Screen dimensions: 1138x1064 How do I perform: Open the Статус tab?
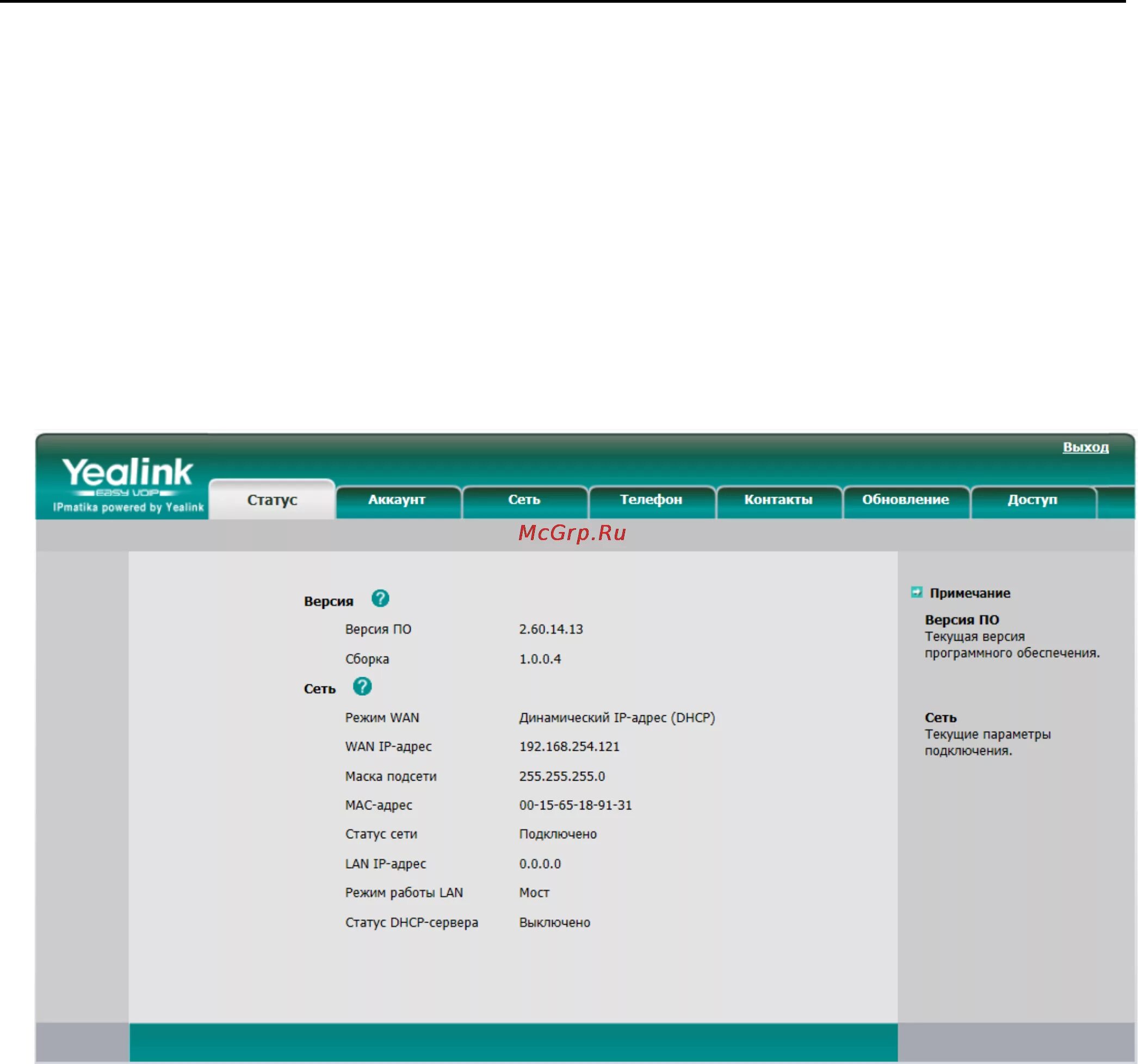pos(272,500)
